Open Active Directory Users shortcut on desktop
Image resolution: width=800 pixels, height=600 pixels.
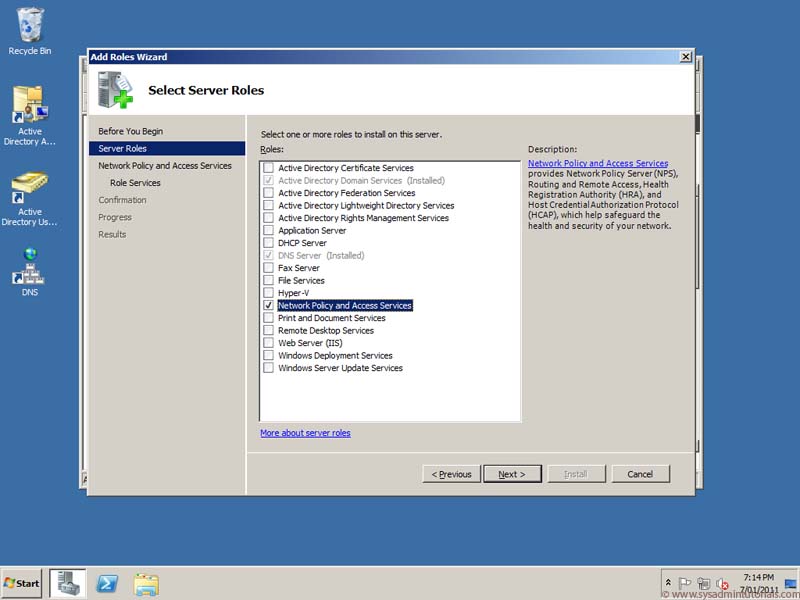coord(30,198)
